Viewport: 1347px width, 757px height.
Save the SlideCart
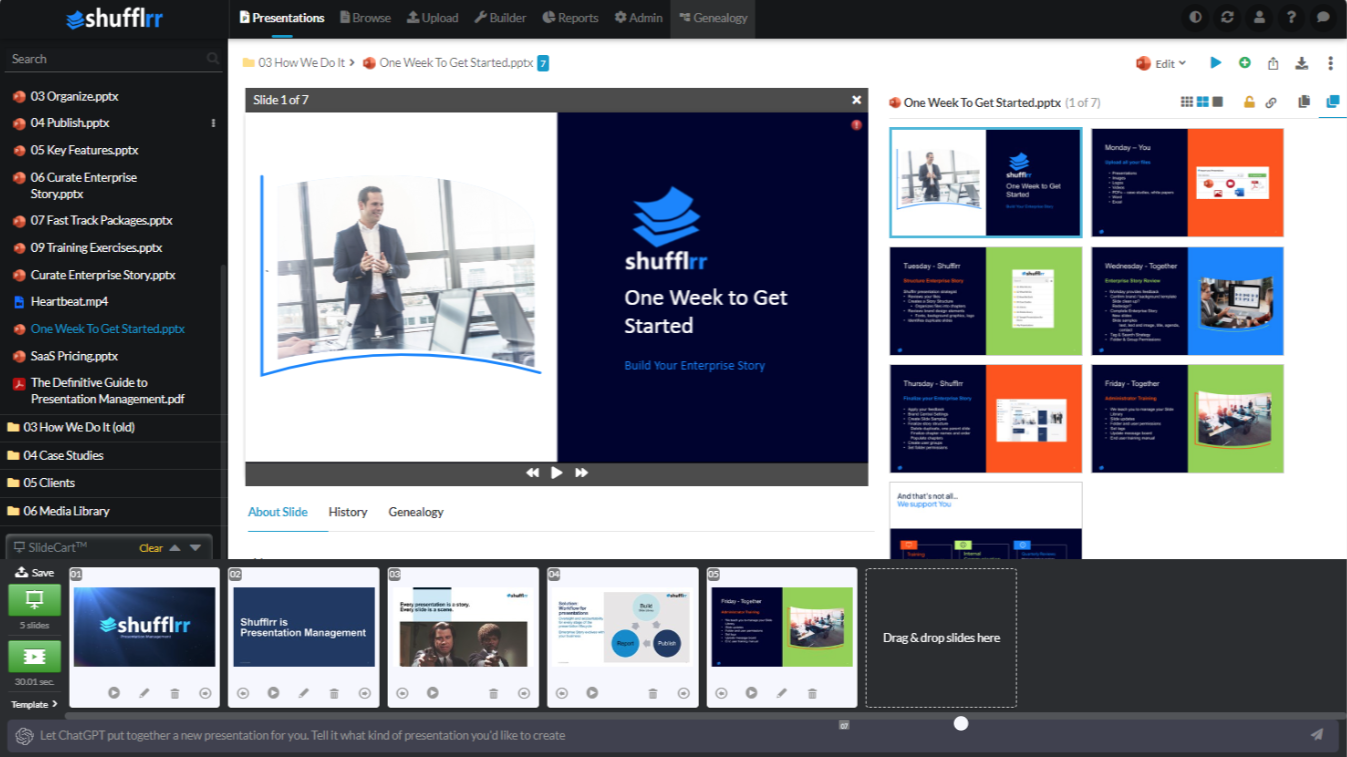pos(35,573)
